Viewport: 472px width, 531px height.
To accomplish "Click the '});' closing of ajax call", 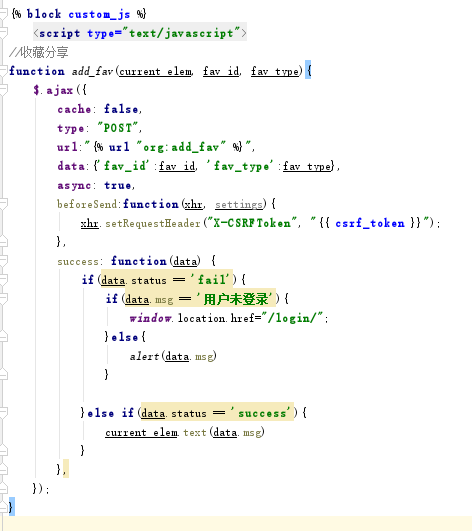I will coord(41,488).
